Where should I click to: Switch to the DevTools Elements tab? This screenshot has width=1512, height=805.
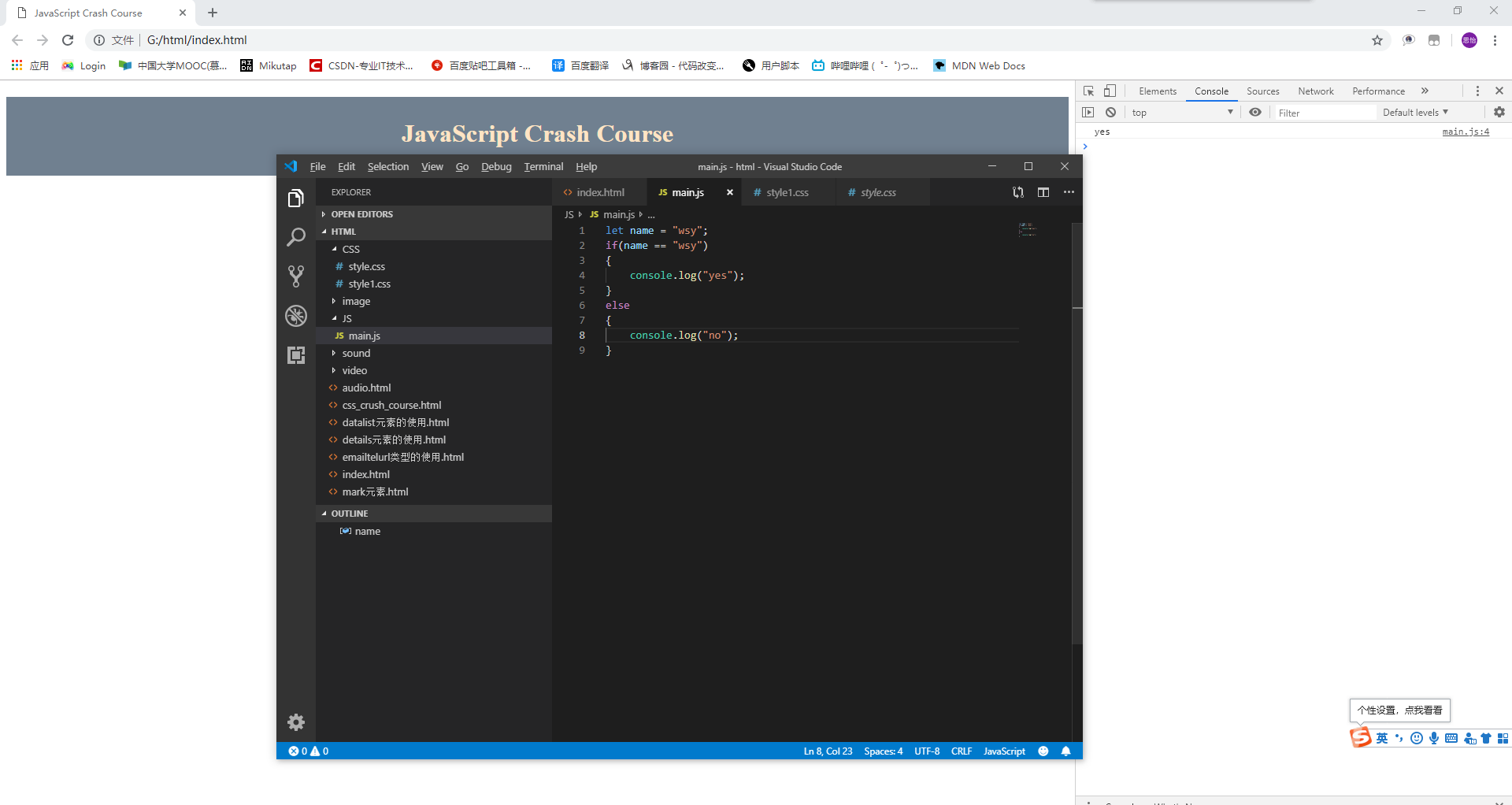tap(1158, 91)
